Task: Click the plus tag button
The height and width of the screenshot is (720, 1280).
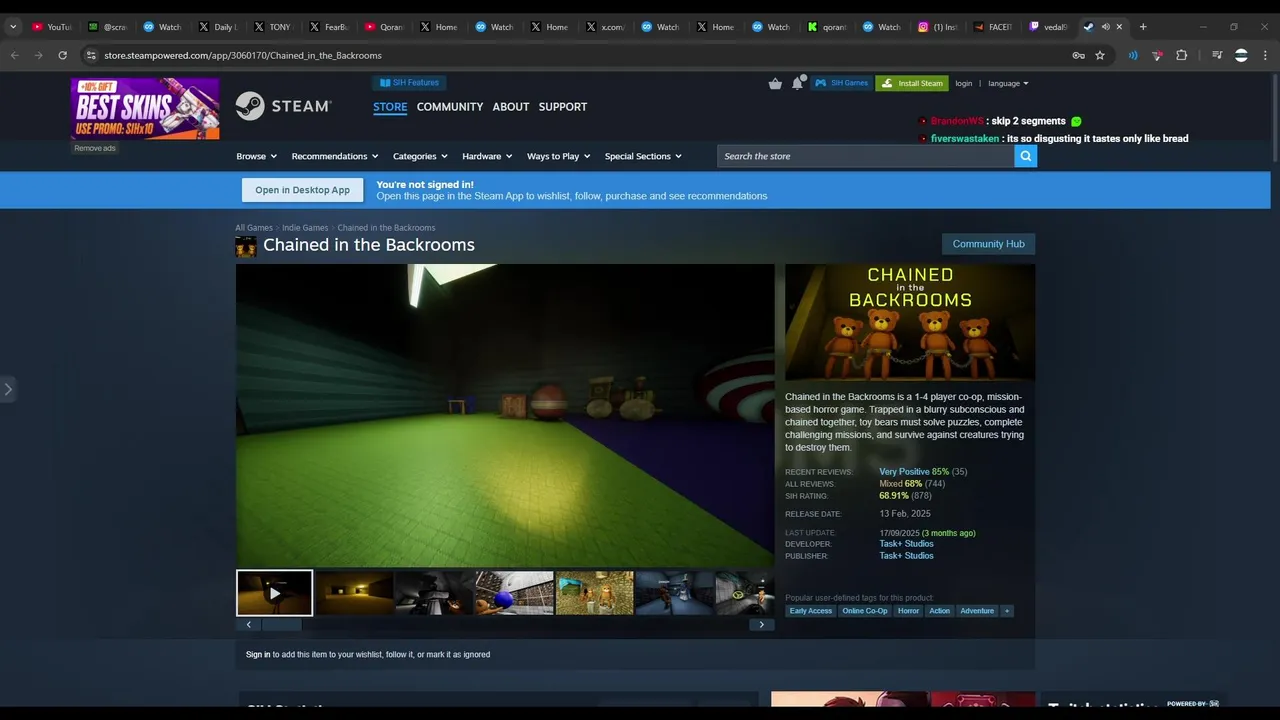Action: [x=1007, y=611]
